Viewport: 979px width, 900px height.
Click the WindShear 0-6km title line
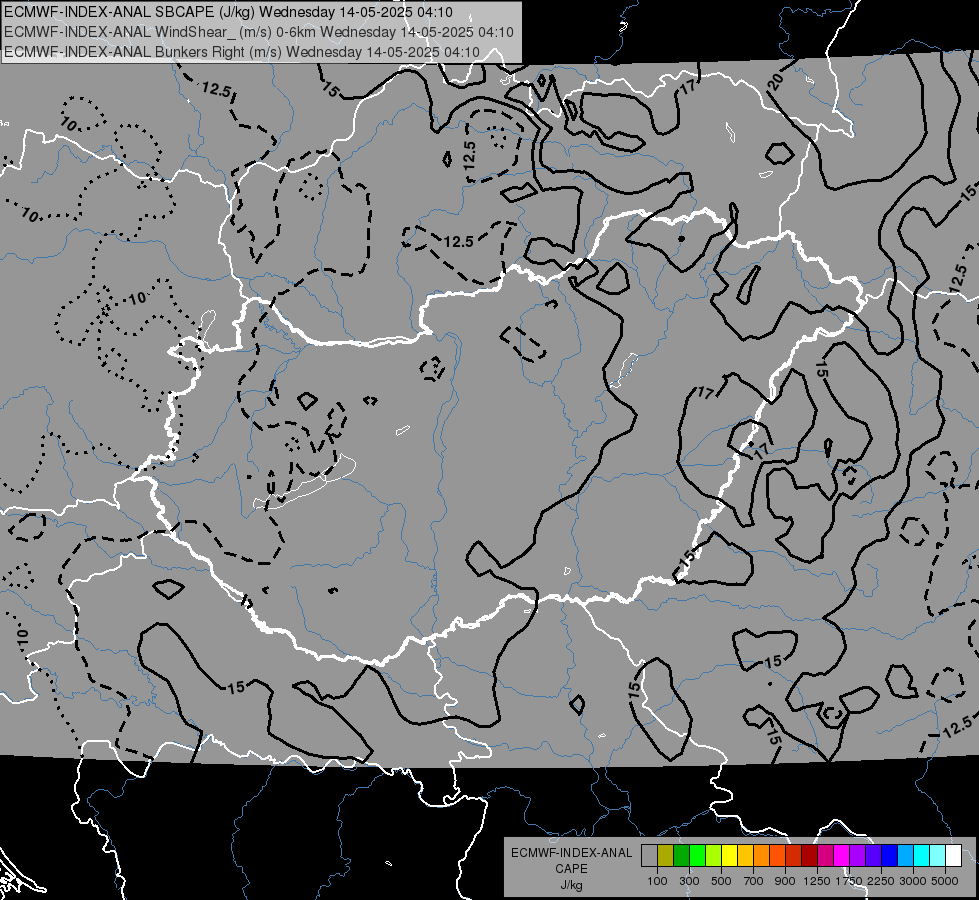coord(258,32)
